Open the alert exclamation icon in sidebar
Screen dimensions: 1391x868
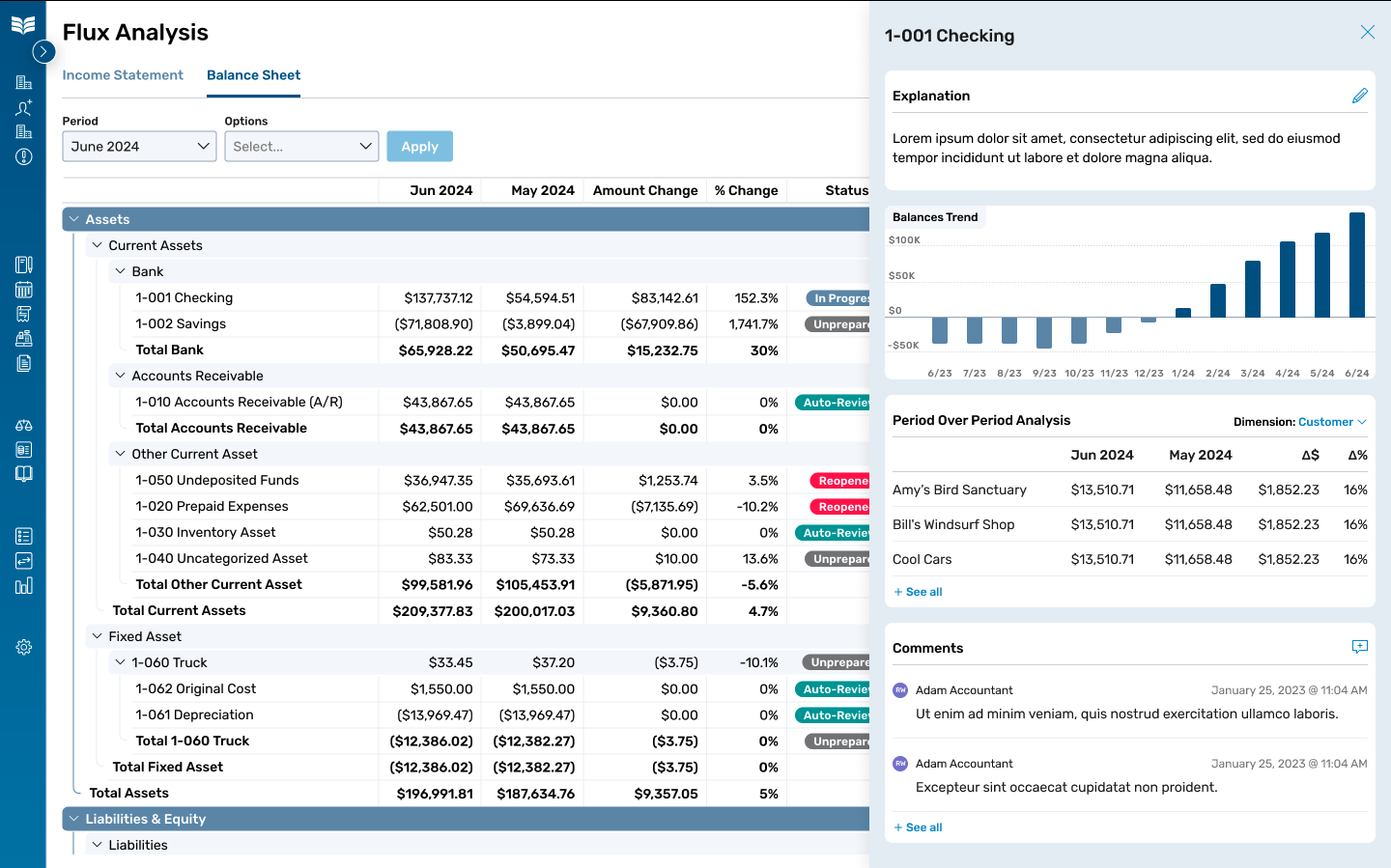click(24, 156)
